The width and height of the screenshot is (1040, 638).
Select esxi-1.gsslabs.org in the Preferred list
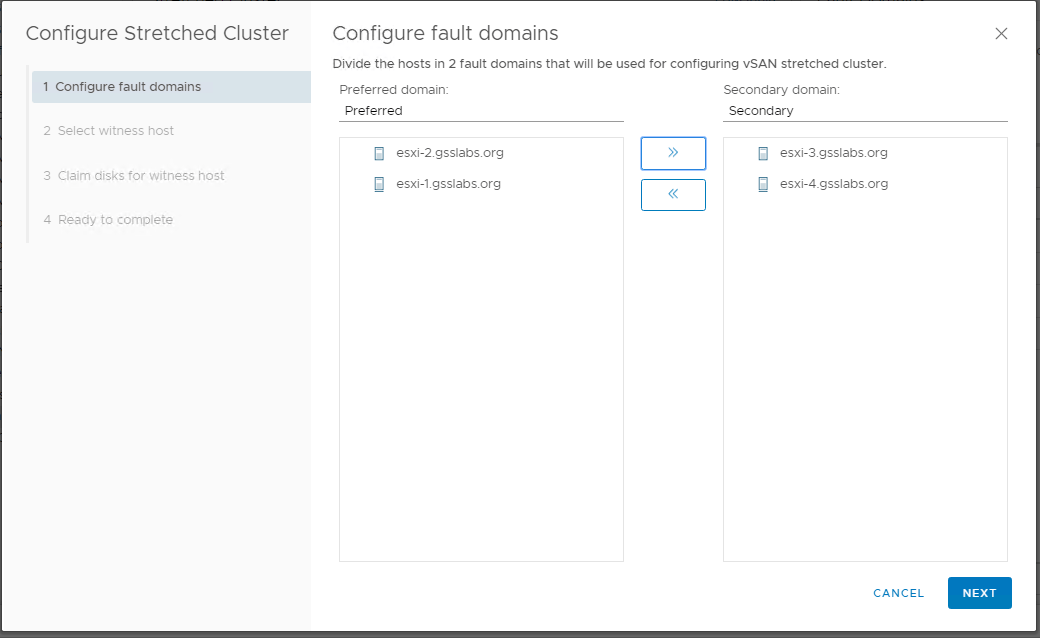[x=448, y=184]
